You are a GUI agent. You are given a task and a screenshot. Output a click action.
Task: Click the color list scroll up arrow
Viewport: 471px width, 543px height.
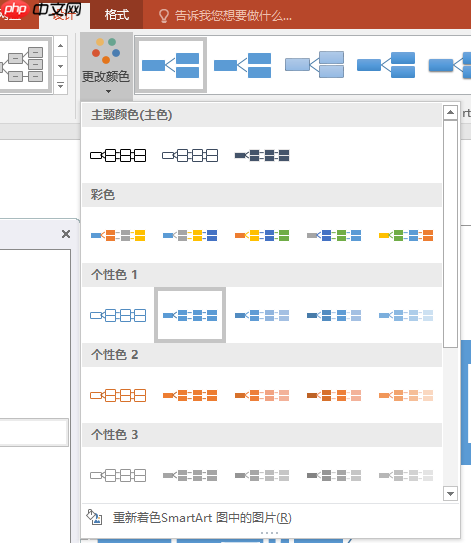click(x=450, y=112)
